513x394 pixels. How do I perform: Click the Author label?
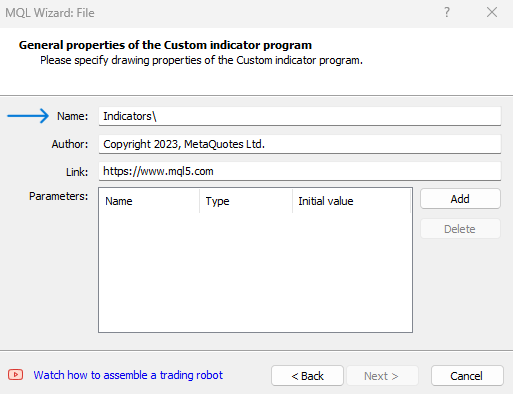tap(70, 144)
